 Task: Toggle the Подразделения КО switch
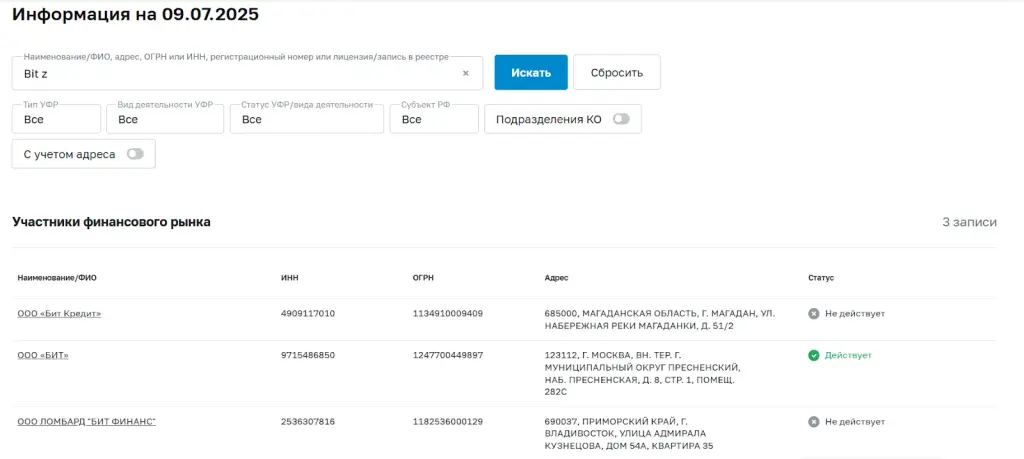[621, 119]
